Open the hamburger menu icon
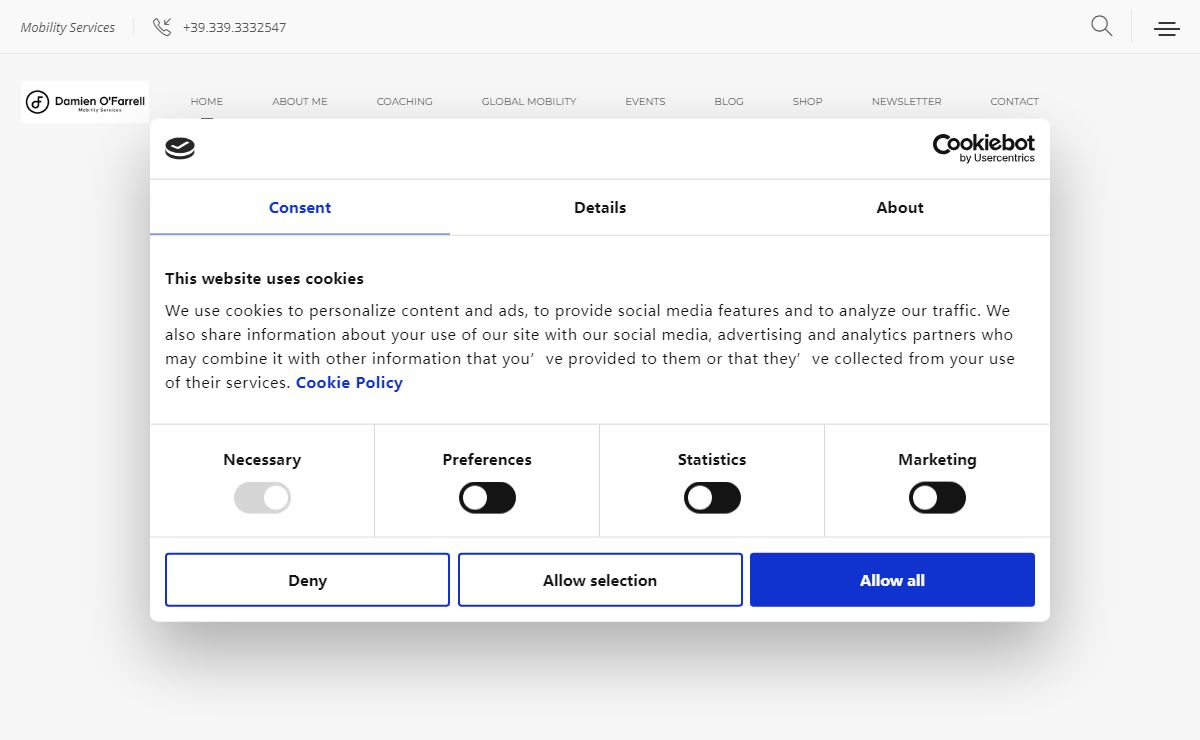The width and height of the screenshot is (1200, 740). click(x=1166, y=28)
